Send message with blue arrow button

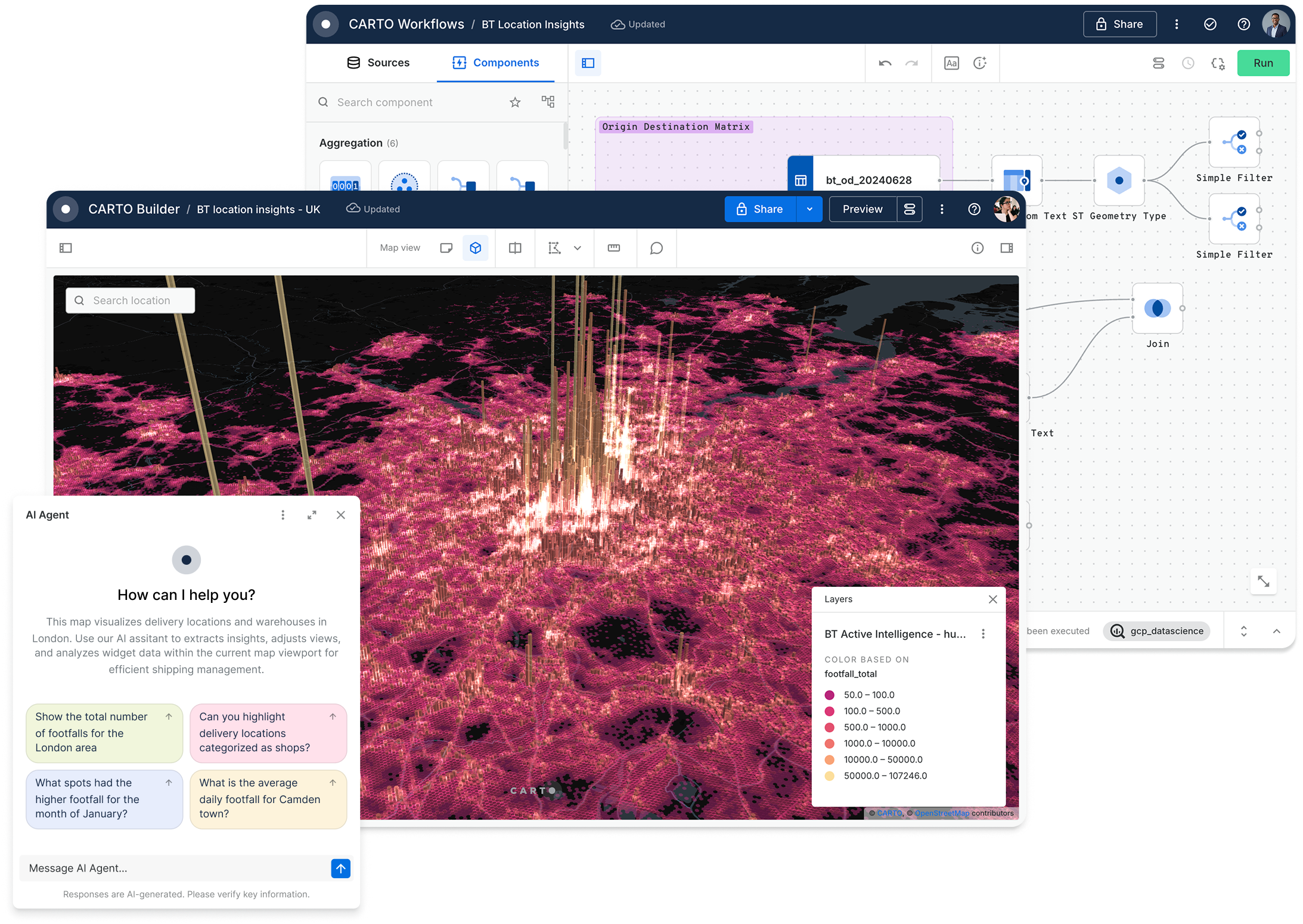pos(340,869)
